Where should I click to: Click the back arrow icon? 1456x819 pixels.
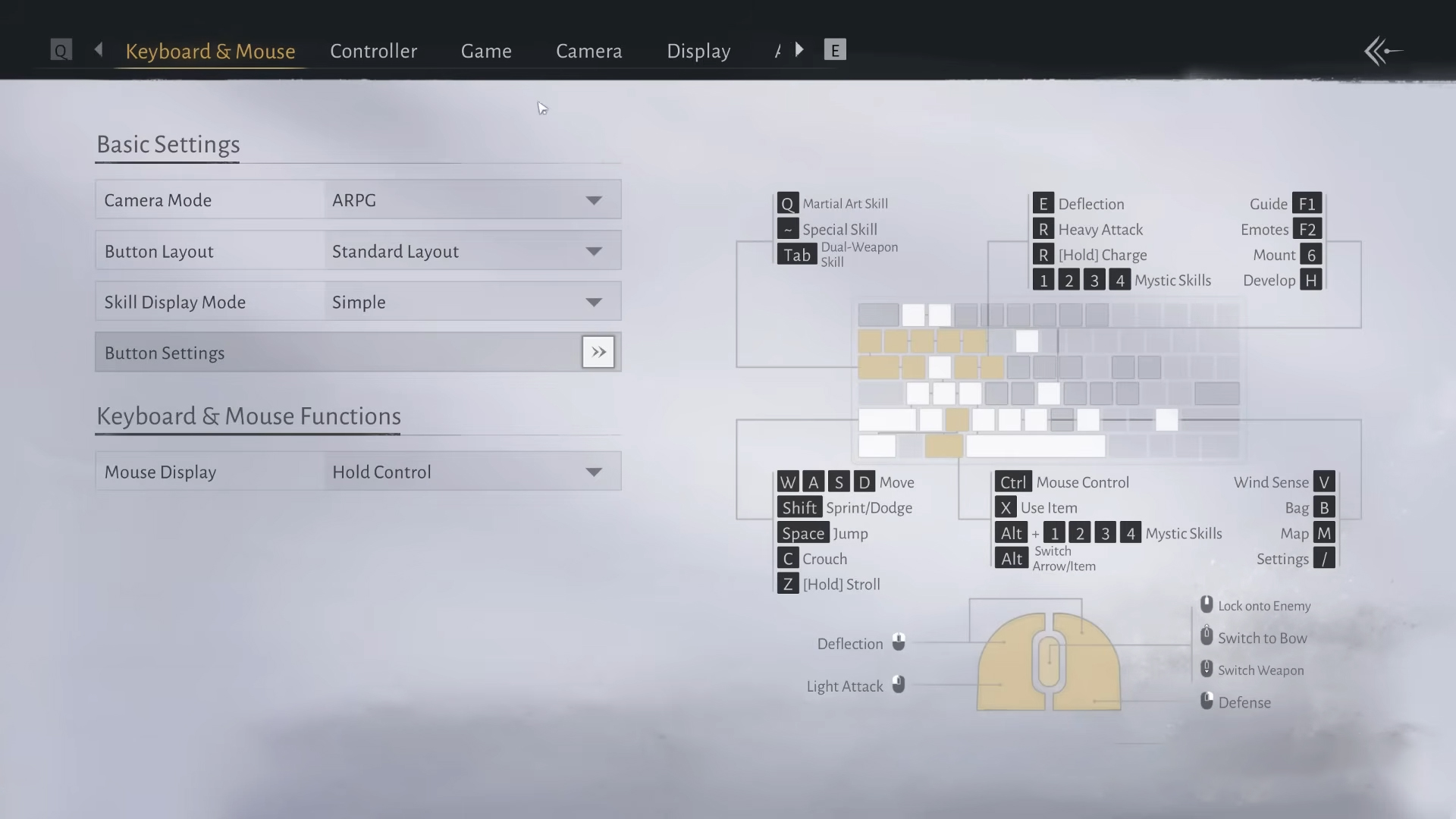[1383, 52]
